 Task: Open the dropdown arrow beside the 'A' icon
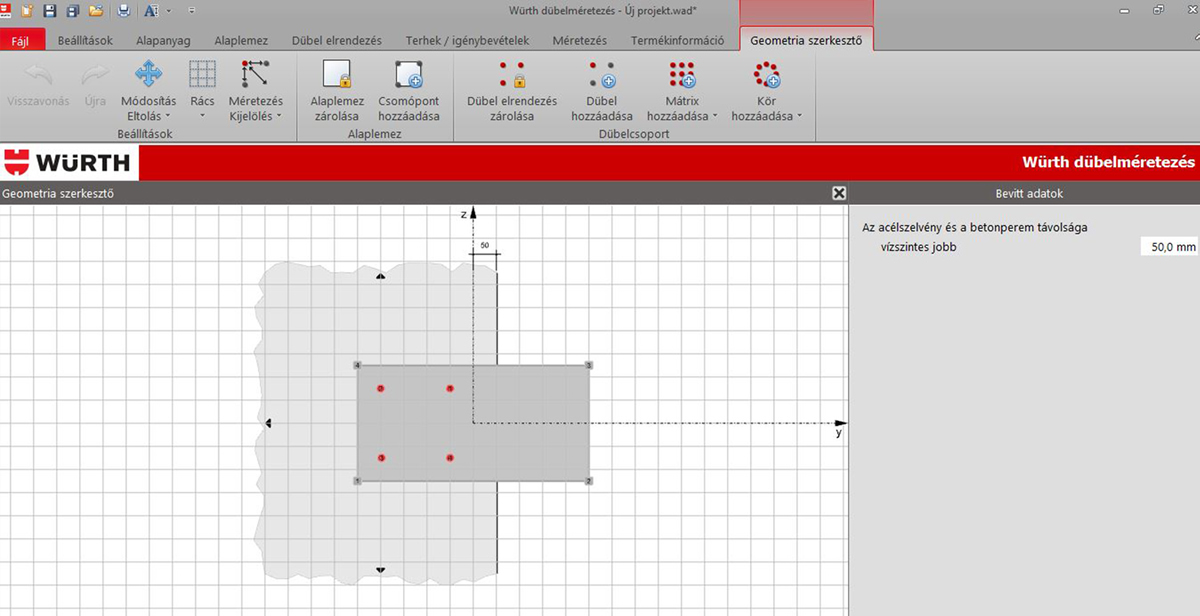point(168,10)
